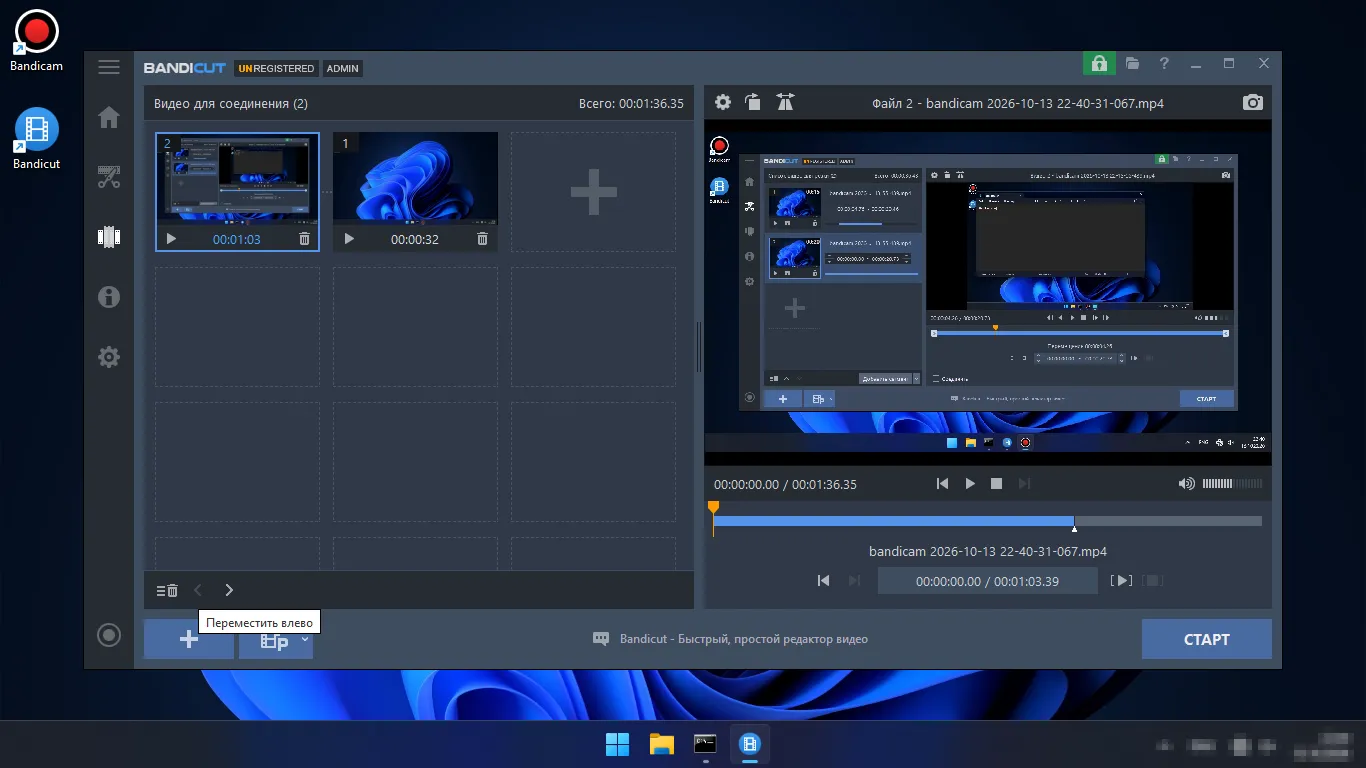Open File Explorer from the taskbar
Screen dimensions: 1366x768
click(x=662, y=744)
